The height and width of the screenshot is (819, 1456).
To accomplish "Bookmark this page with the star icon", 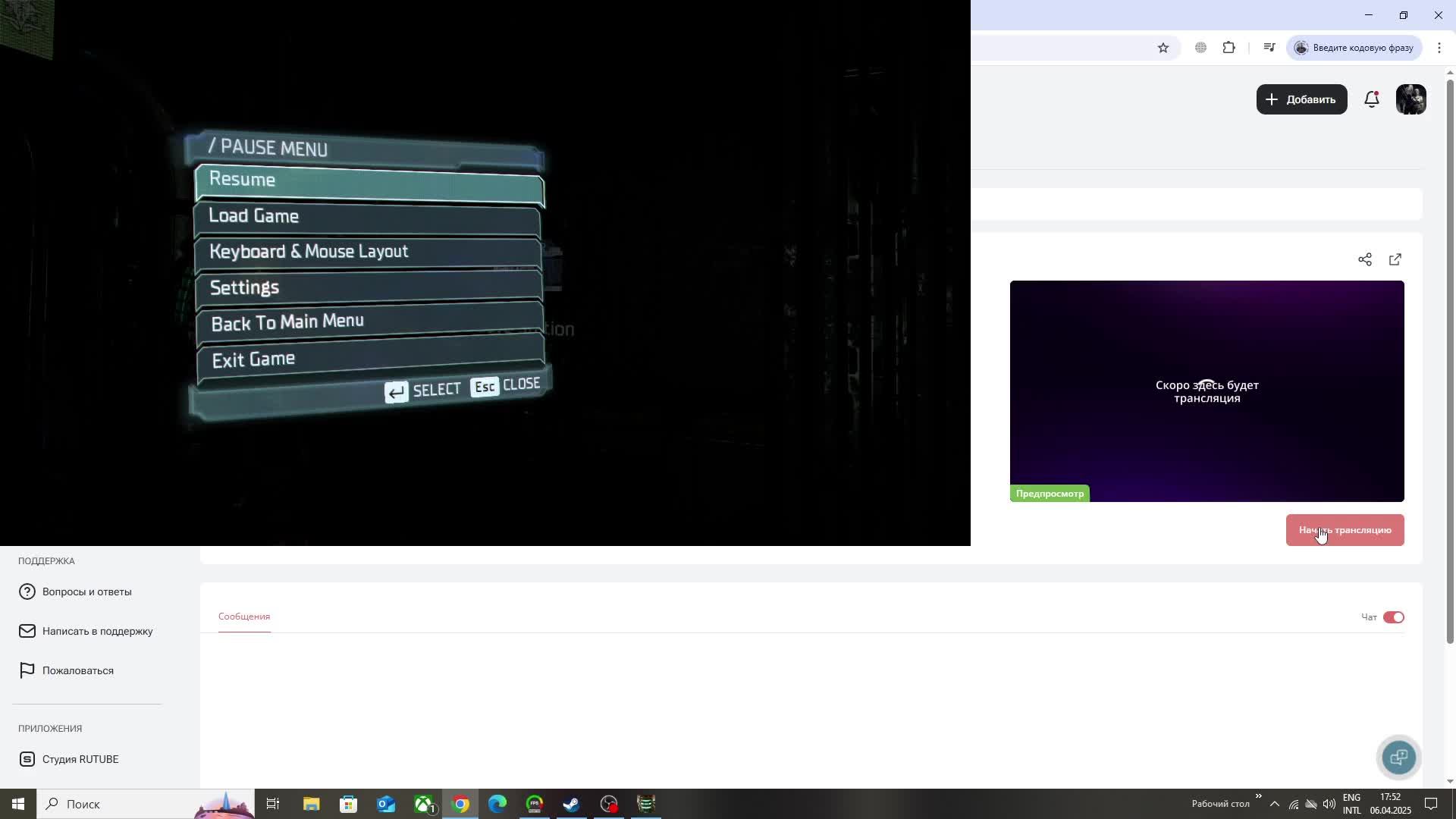I will click(1163, 48).
